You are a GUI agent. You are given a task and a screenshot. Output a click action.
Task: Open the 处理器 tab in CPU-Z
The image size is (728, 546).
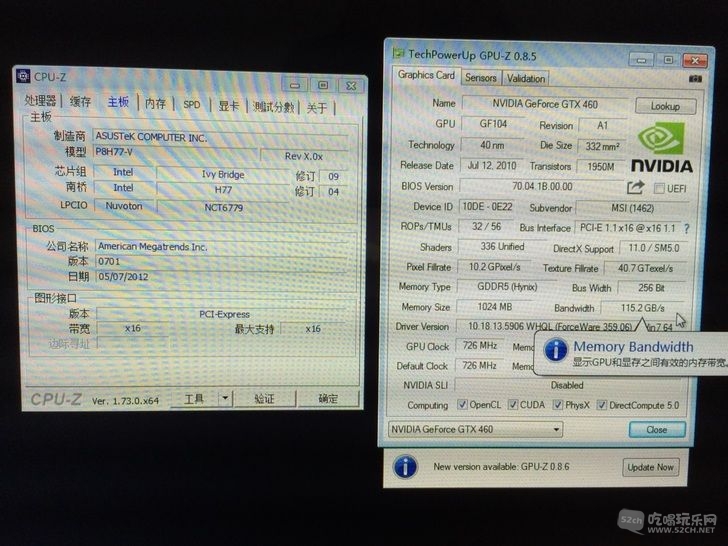40,100
